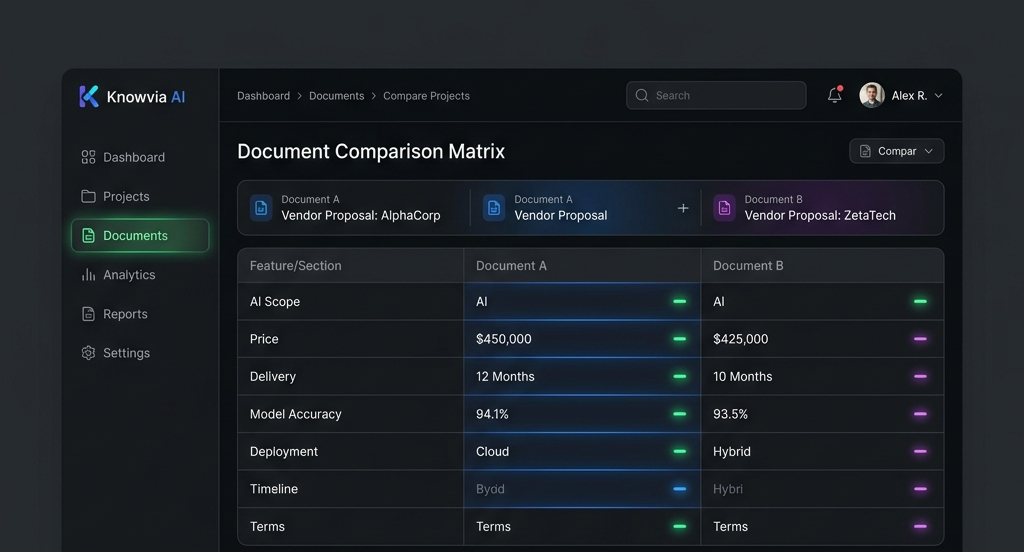Click green indicator in Document A Price row

[680, 339]
